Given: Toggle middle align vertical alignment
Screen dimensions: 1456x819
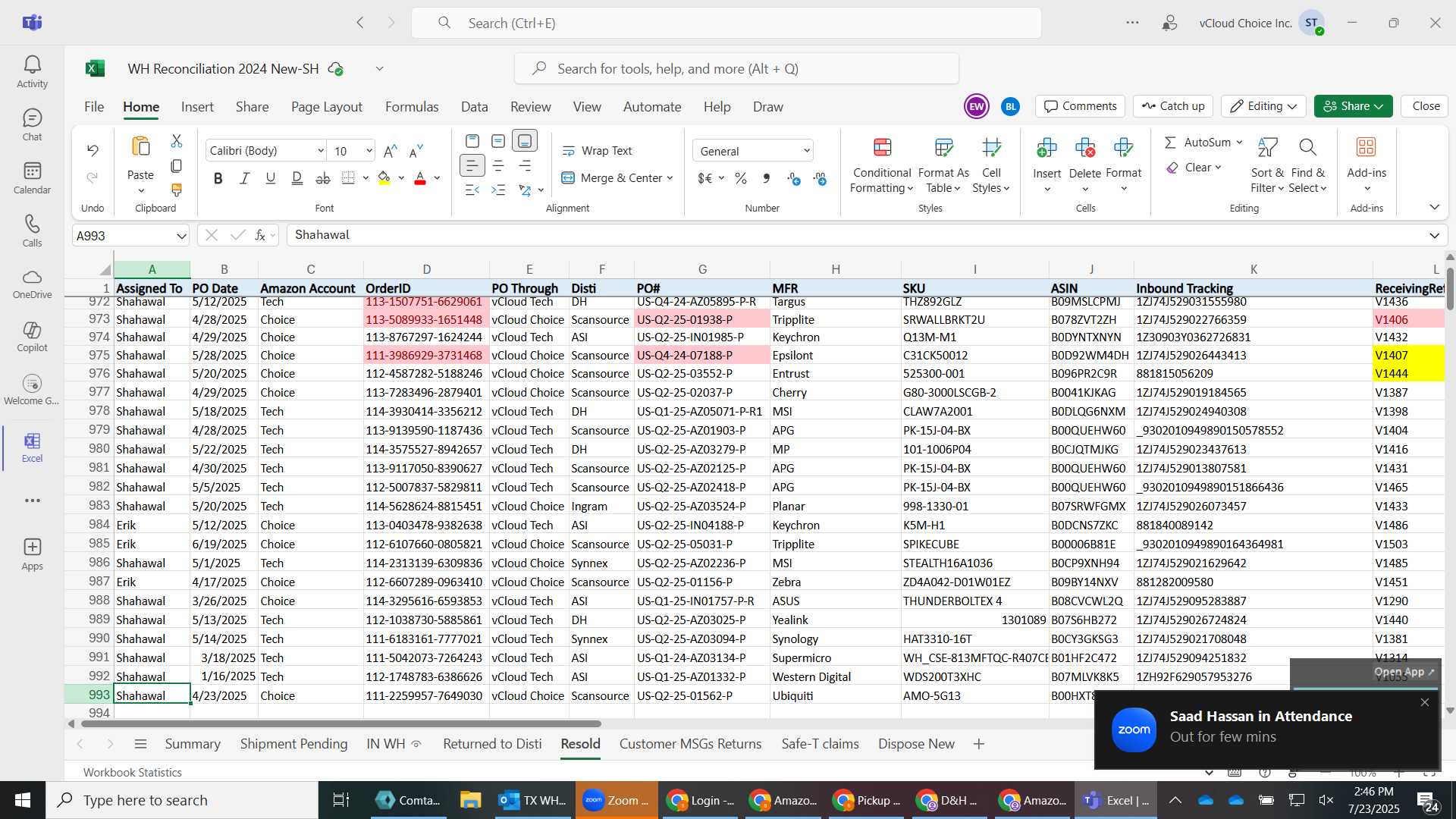Looking at the screenshot, I should pyautogui.click(x=498, y=141).
